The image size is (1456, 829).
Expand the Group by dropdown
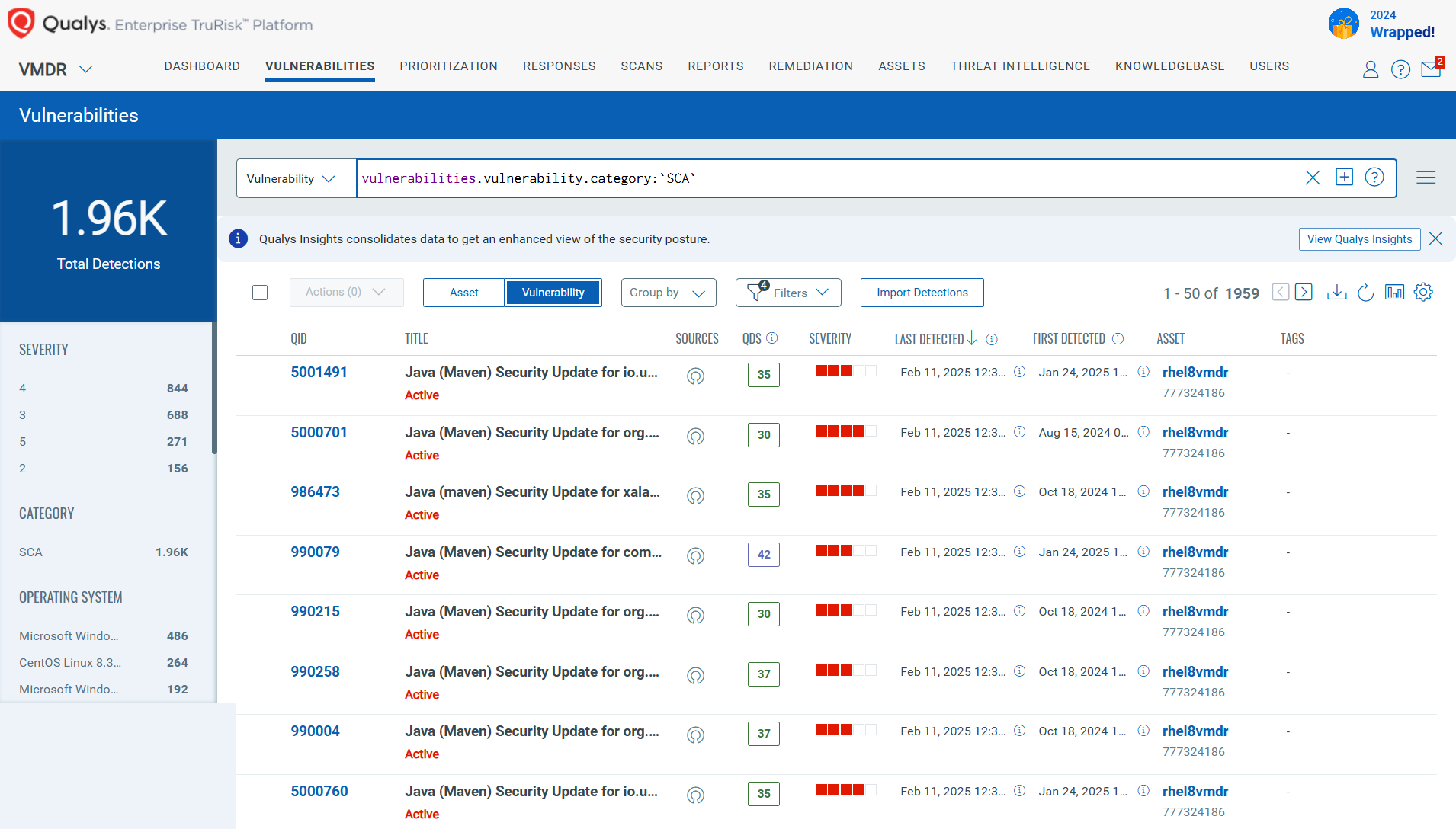pos(668,293)
